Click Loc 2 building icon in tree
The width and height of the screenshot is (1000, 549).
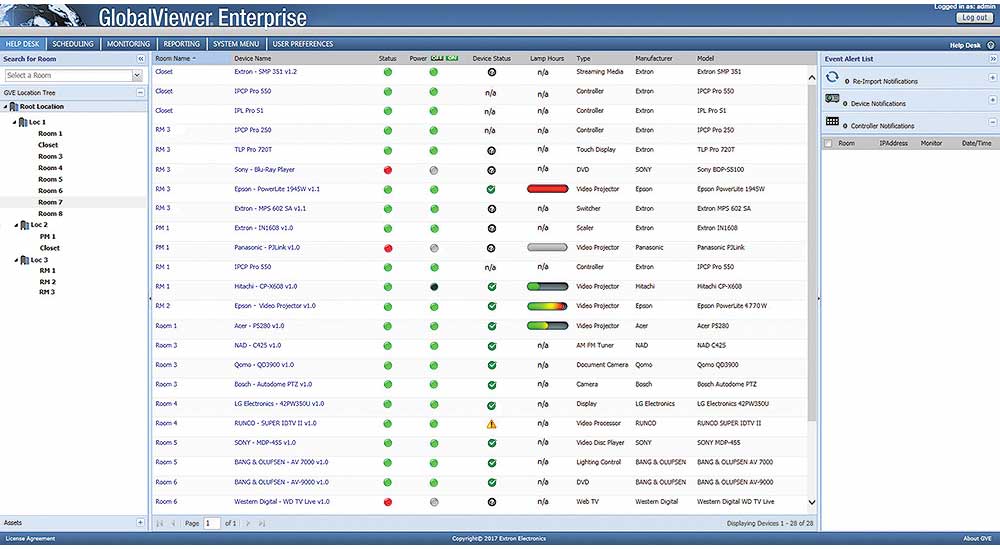point(25,225)
